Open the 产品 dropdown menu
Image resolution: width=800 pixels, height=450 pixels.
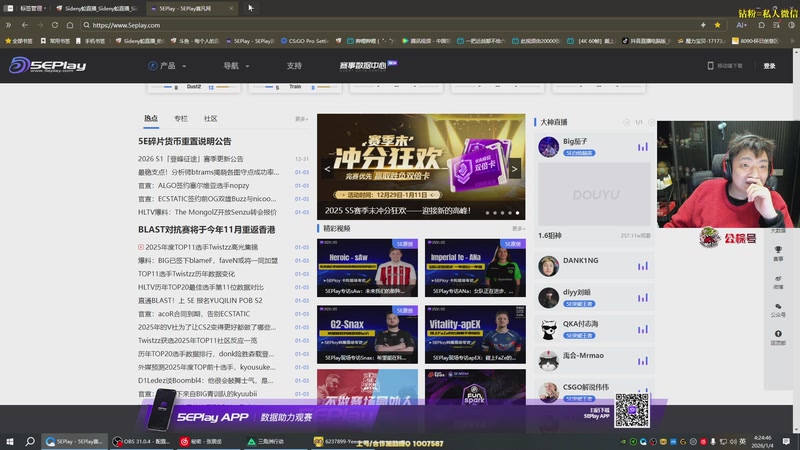click(x=167, y=66)
